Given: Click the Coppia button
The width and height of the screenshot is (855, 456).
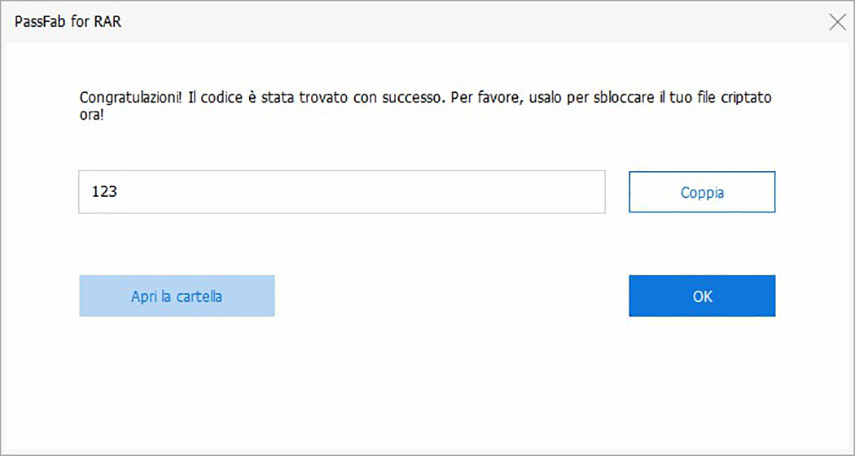Looking at the screenshot, I should coord(701,192).
